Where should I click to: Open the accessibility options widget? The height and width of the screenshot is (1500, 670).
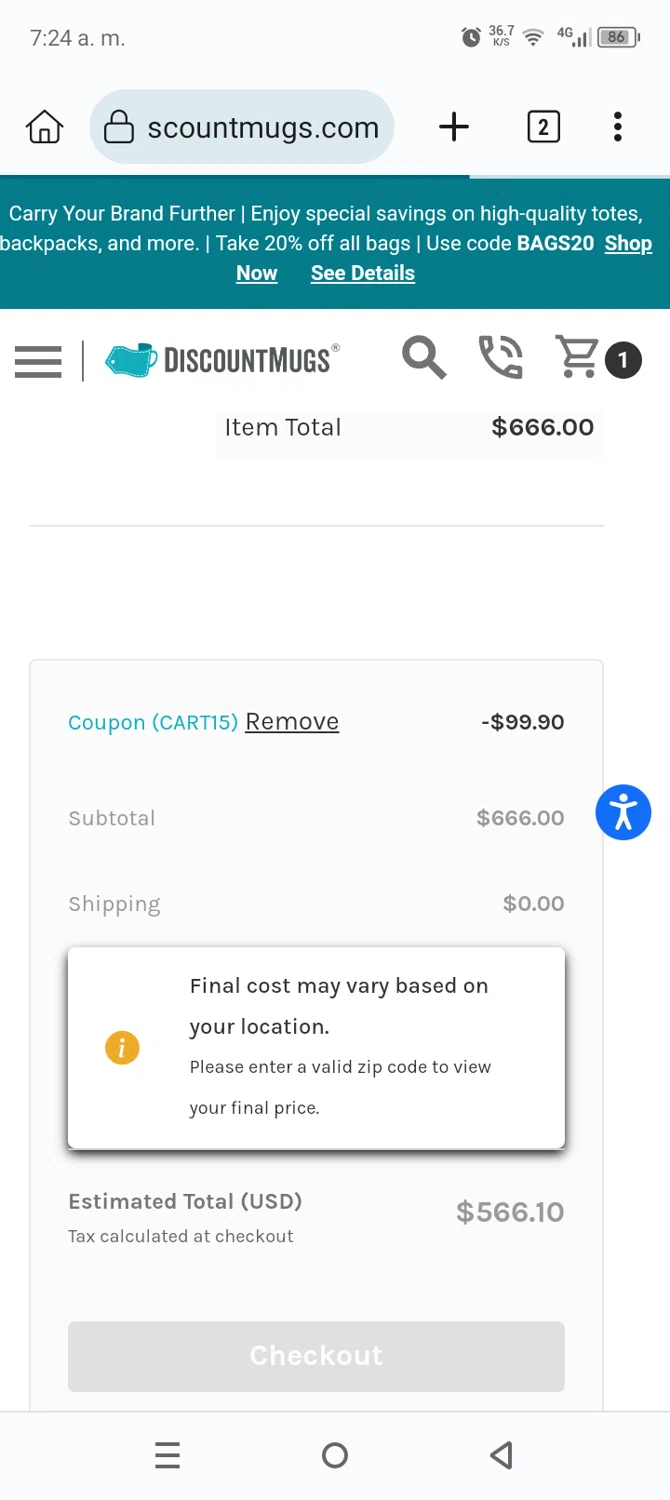[623, 812]
